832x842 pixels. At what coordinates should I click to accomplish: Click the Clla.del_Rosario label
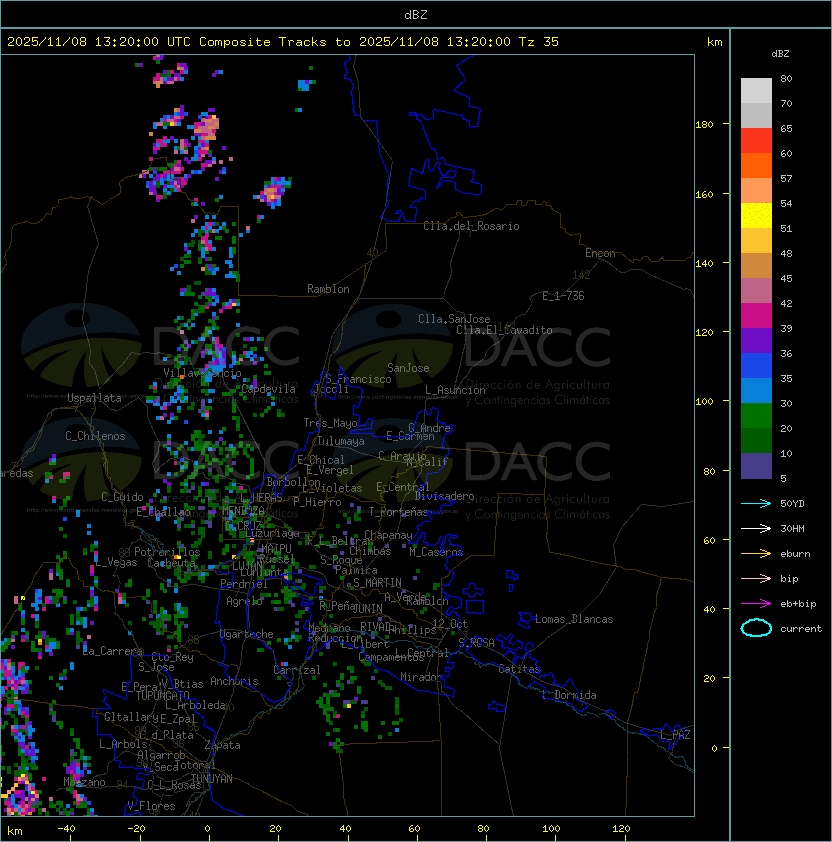471,226
